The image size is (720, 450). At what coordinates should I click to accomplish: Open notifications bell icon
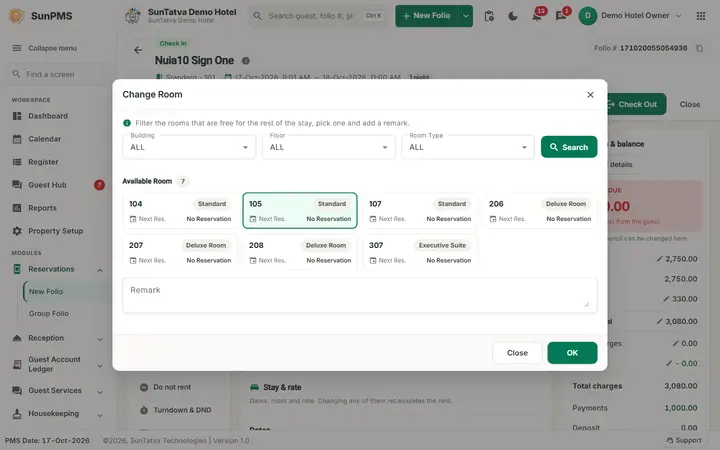[537, 16]
